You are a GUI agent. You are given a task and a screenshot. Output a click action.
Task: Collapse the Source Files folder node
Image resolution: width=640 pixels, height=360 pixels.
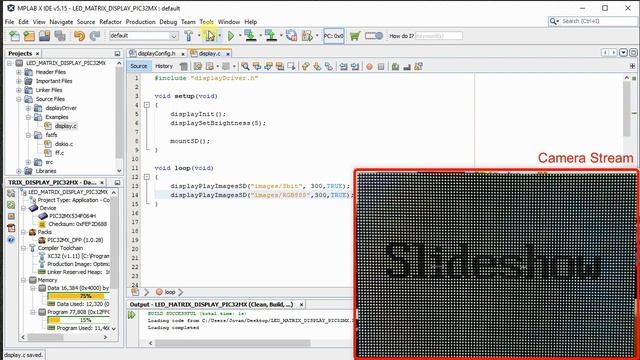pyautogui.click(x=18, y=99)
